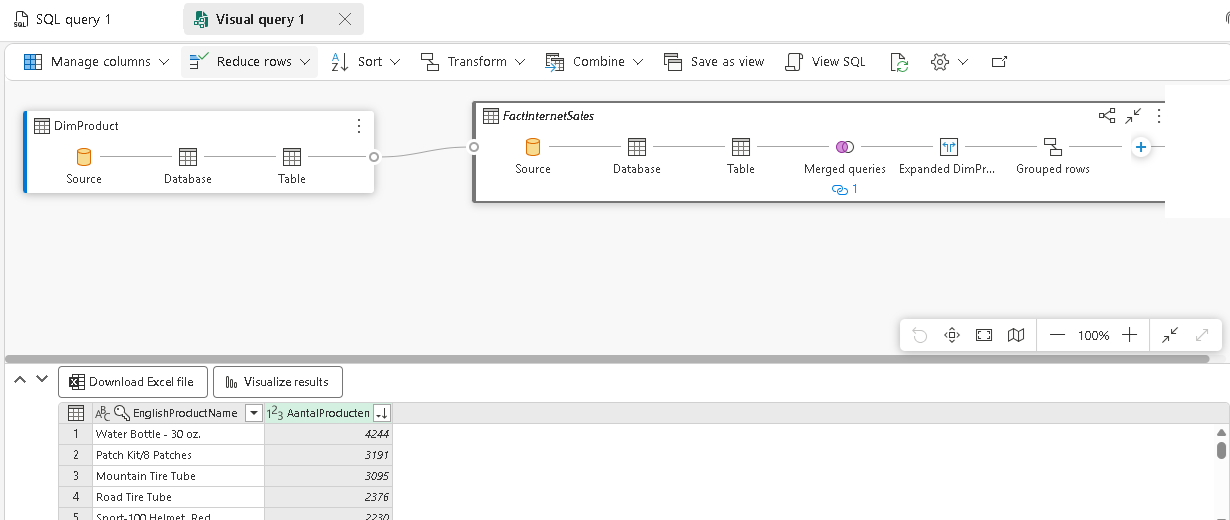Click Save as view button
Screen dimensions: 1230x520
point(714,61)
